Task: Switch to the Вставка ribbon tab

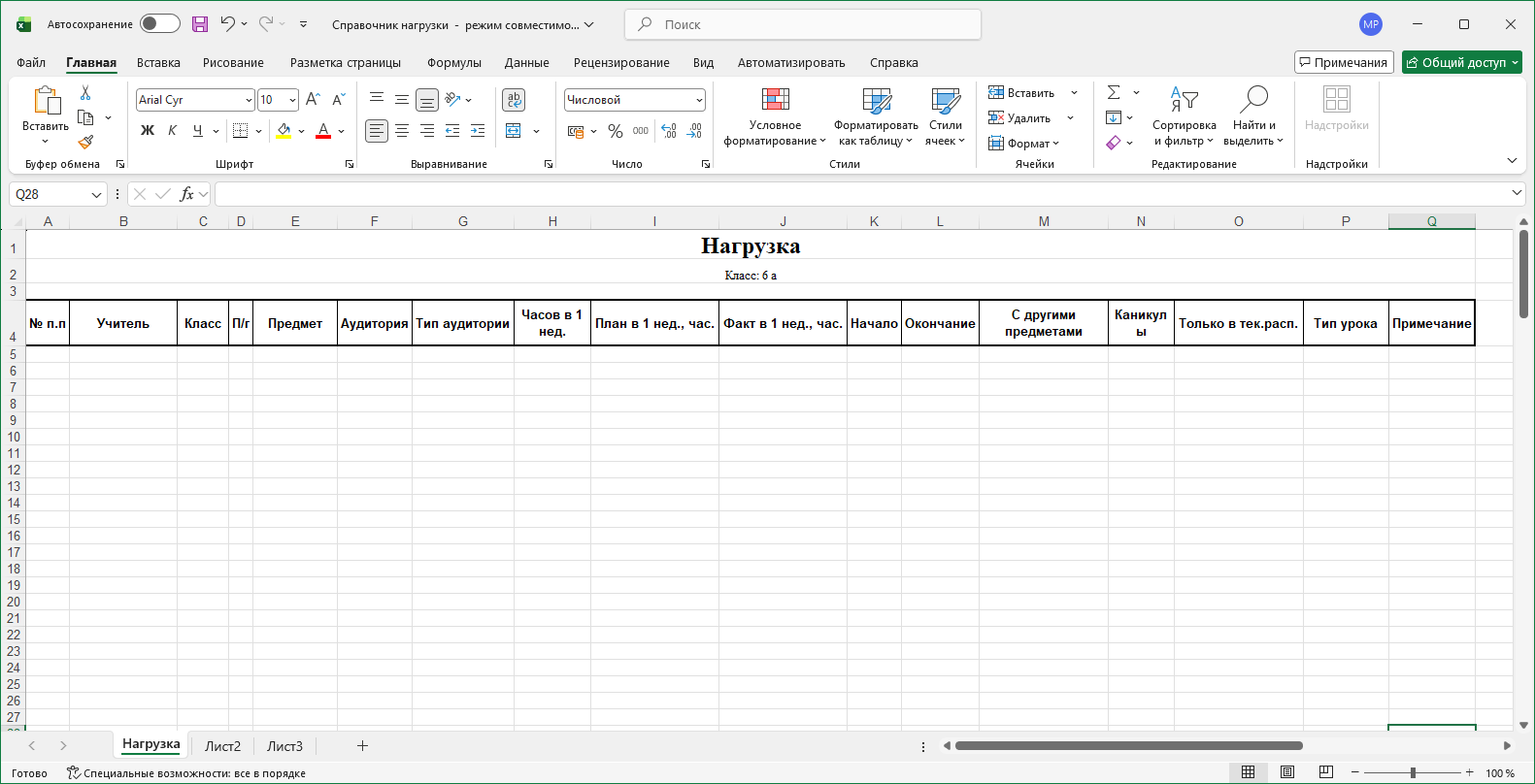Action: [x=158, y=63]
